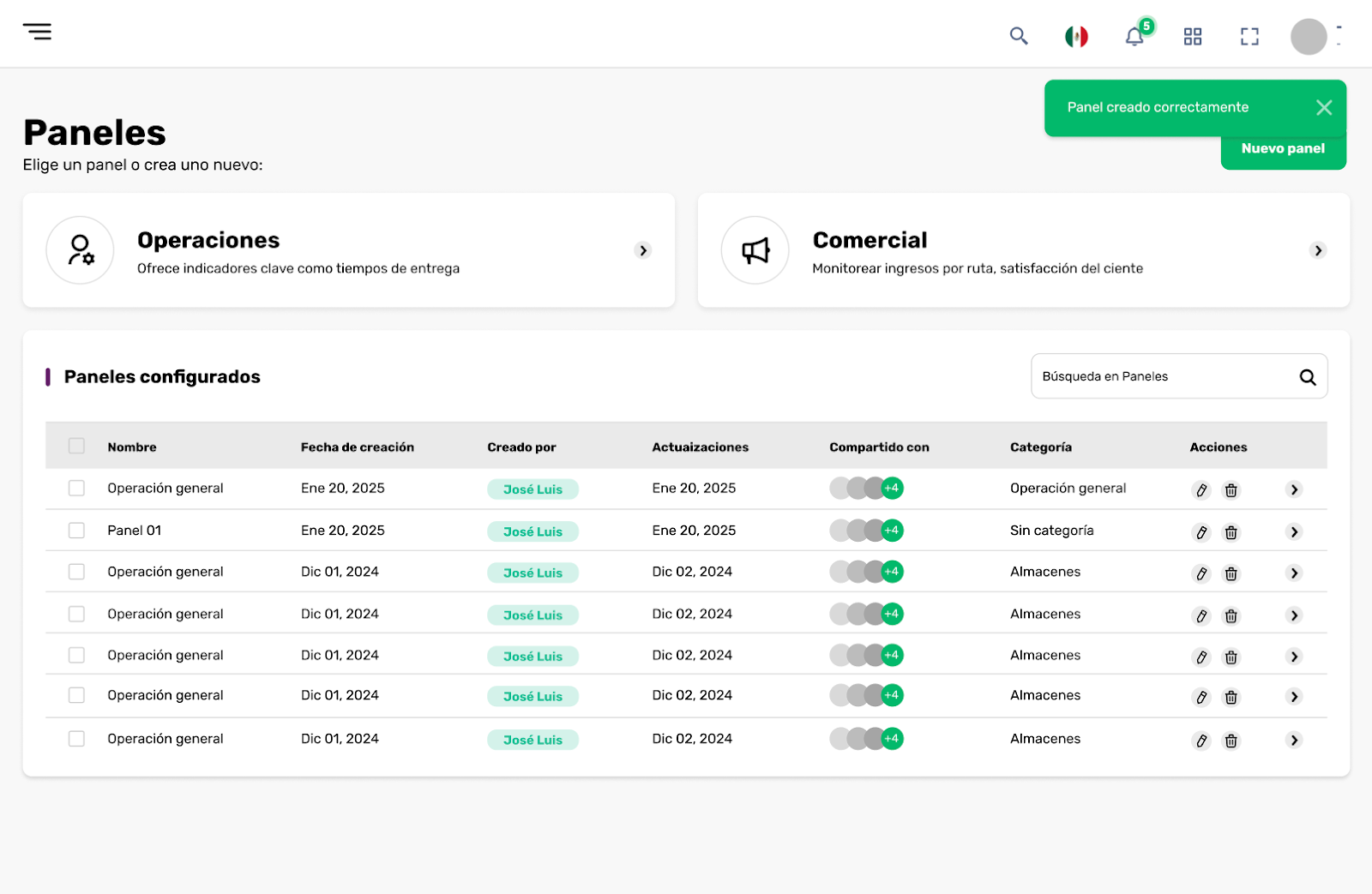Open the user avatar profile menu

click(x=1309, y=37)
